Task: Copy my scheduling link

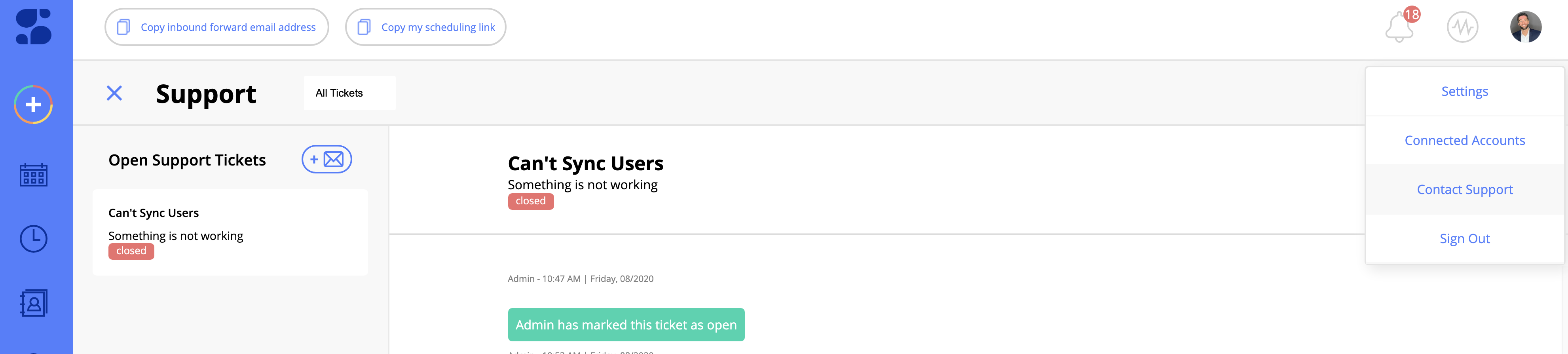Action: point(425,27)
